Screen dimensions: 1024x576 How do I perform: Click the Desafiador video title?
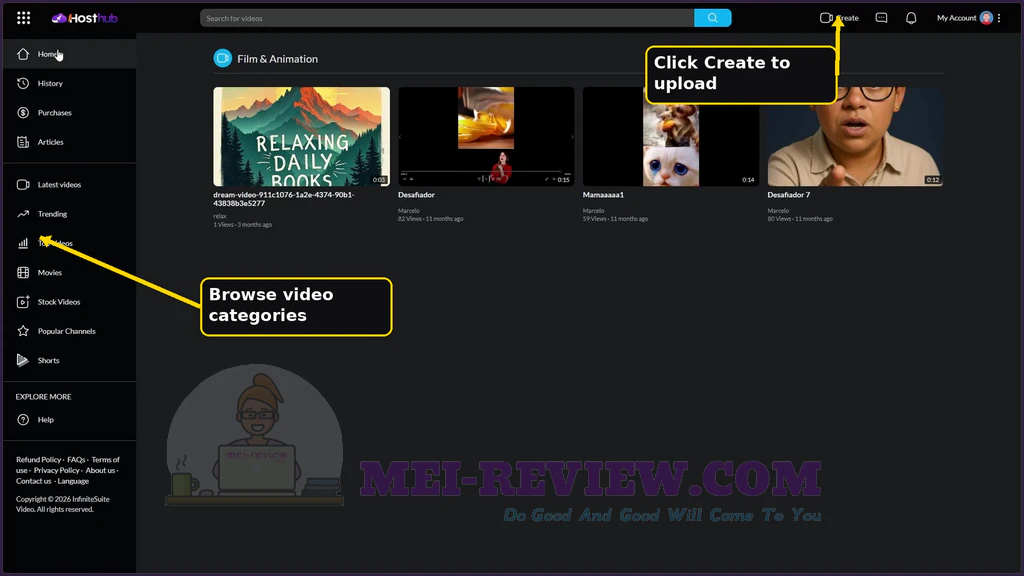pos(416,195)
